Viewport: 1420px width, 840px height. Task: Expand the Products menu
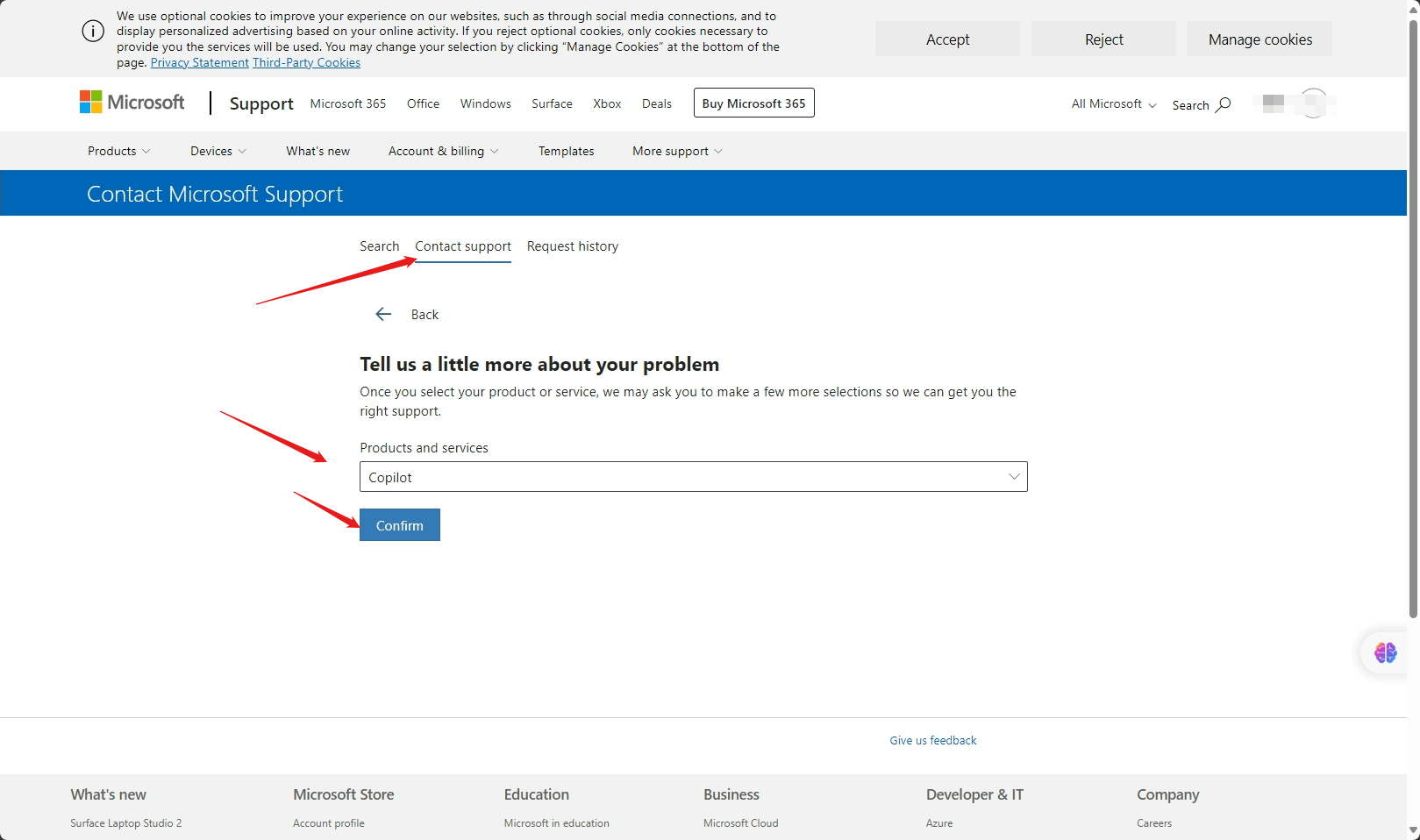118,151
